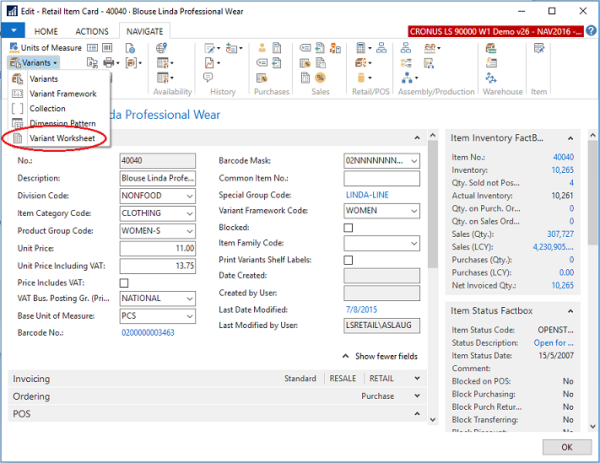Open the barcode number 0200000003463 link
Viewport: 600px width, 463px height.
[148, 333]
